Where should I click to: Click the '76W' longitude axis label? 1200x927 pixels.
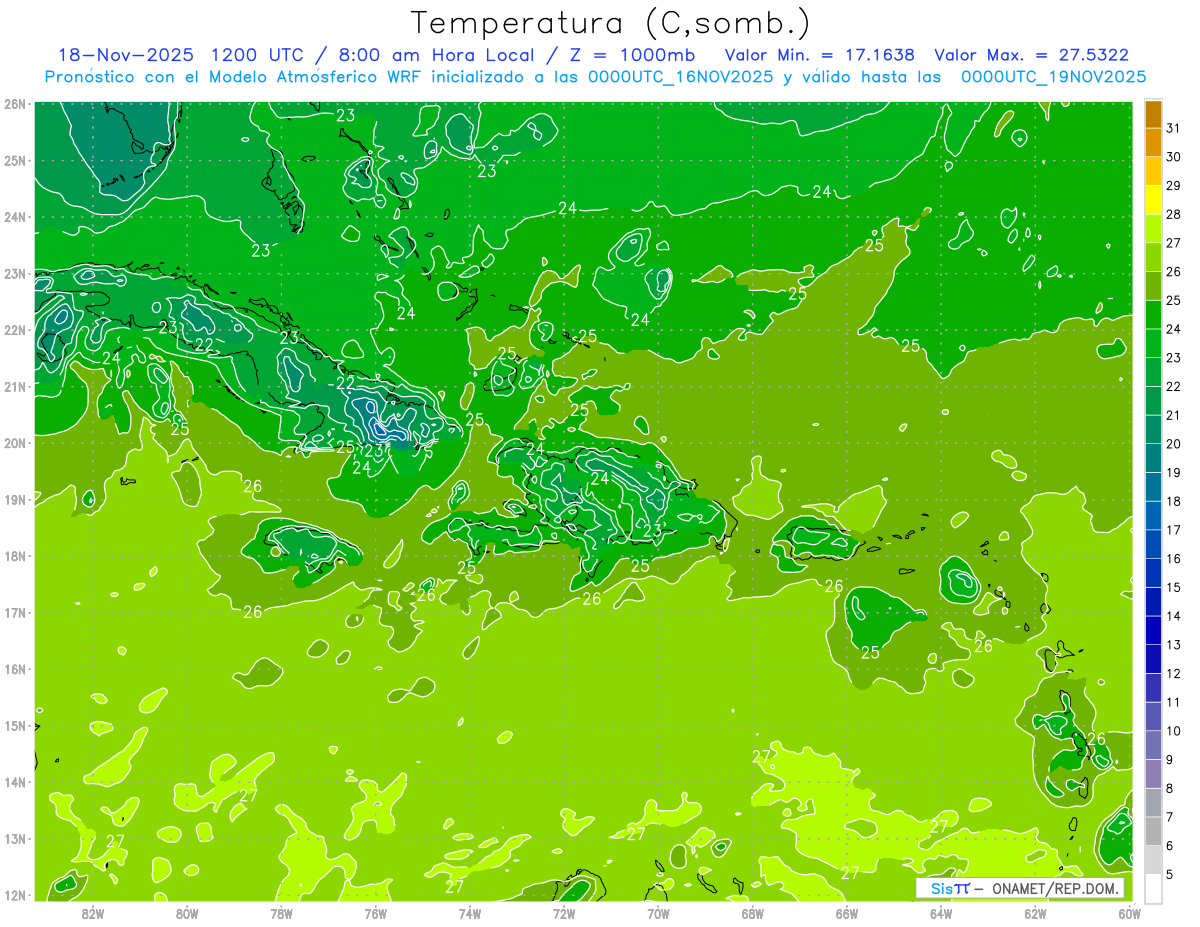pos(375,913)
